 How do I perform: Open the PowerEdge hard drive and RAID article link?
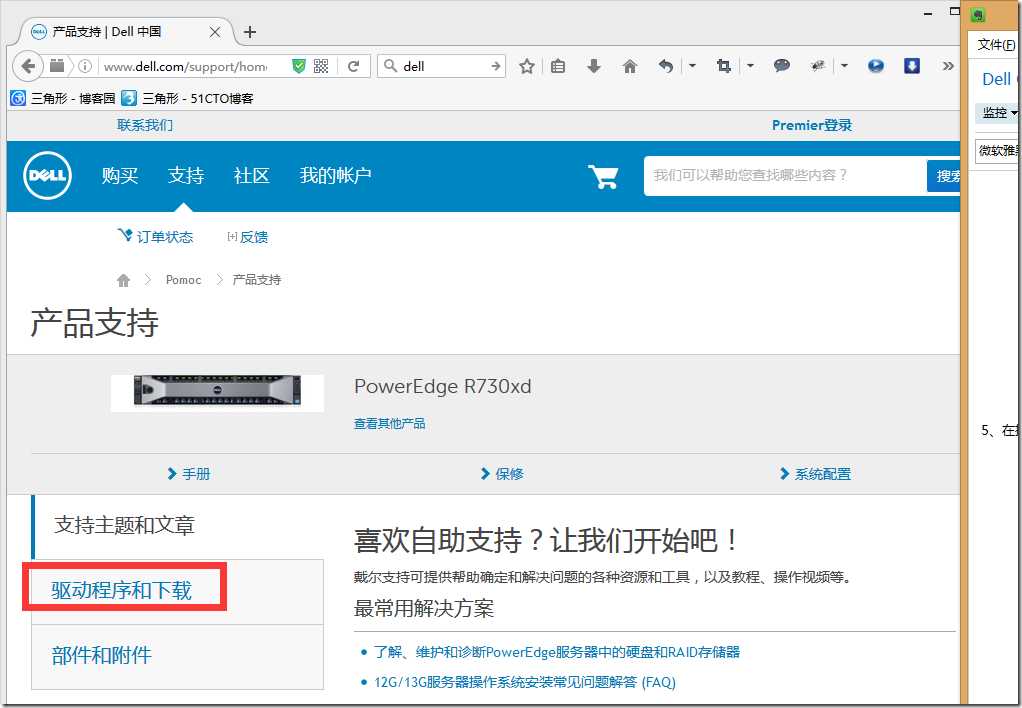point(557,652)
